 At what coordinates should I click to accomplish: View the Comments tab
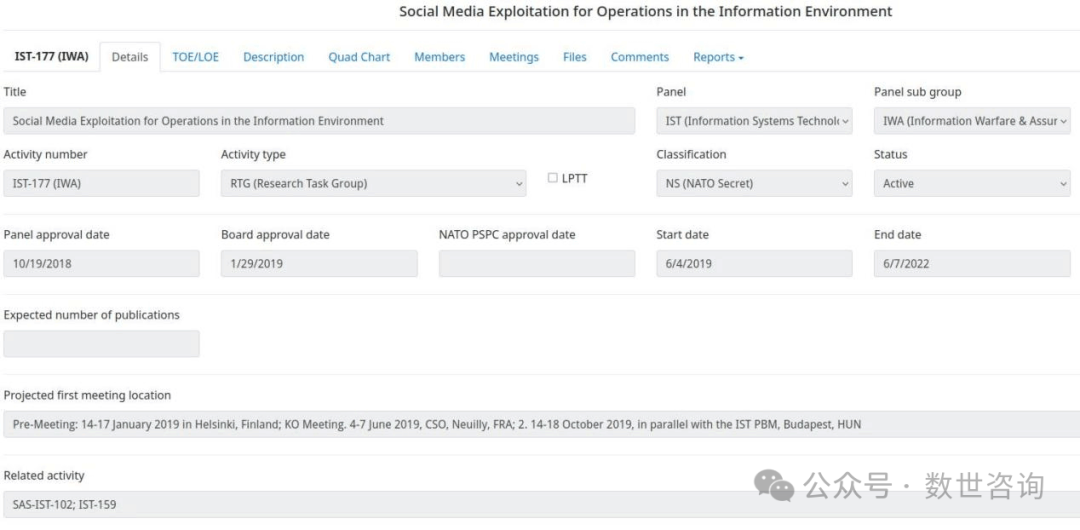click(639, 57)
